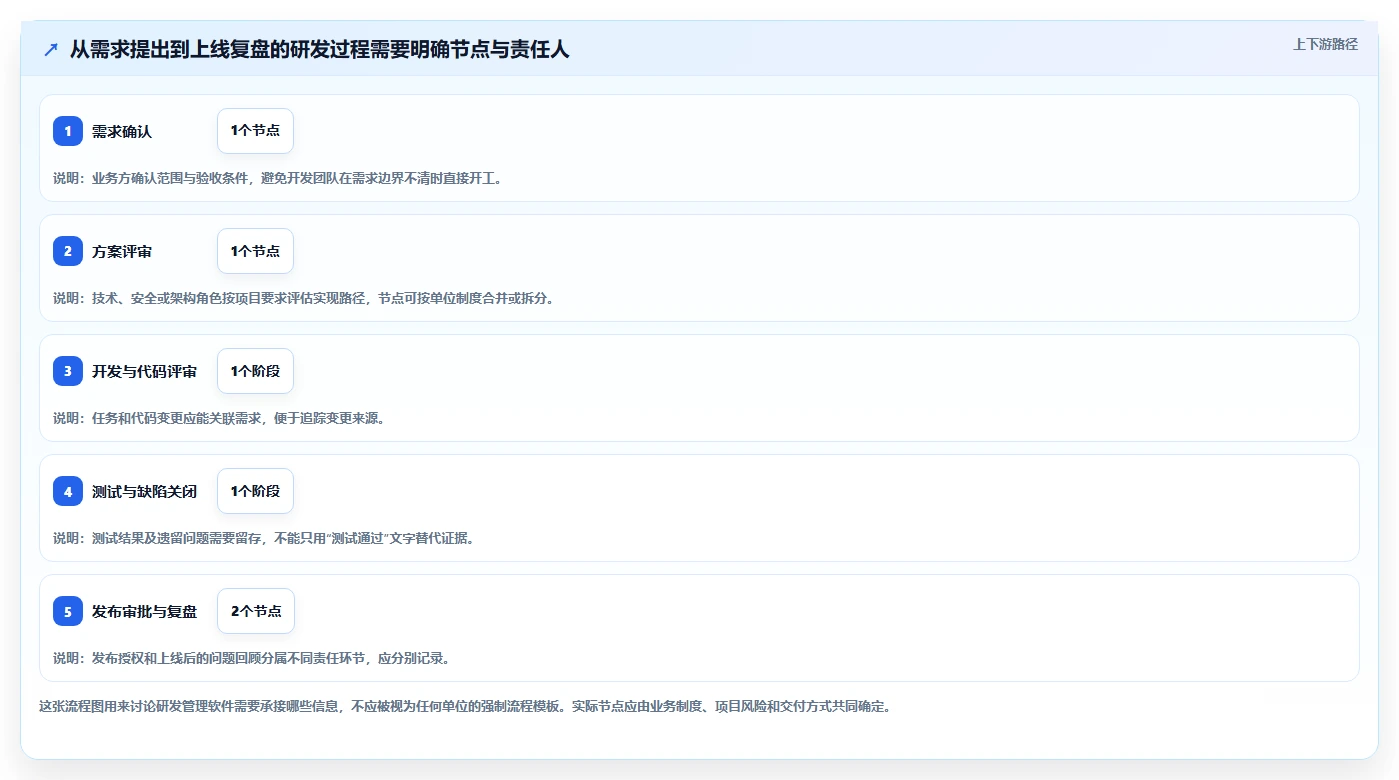Screen dimensions: 1399x780
Task: Click the description starting 任务和代码变更应能关联需求
Action: tap(219, 418)
